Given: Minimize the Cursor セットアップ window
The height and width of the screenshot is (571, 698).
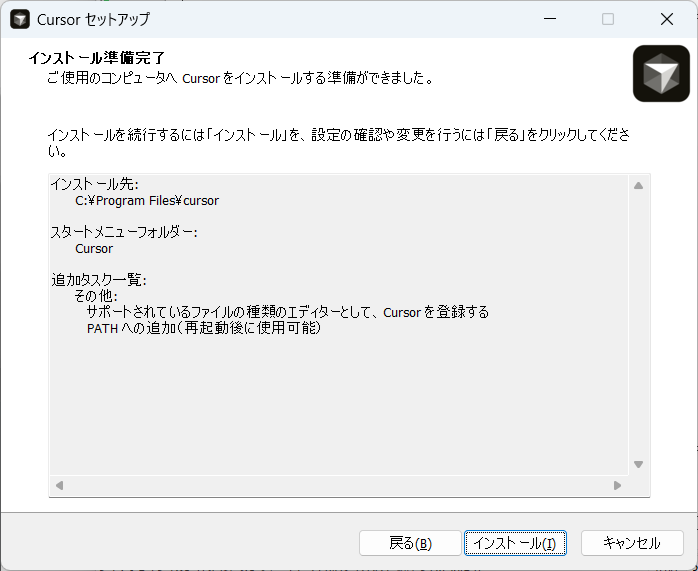Looking at the screenshot, I should 549,19.
